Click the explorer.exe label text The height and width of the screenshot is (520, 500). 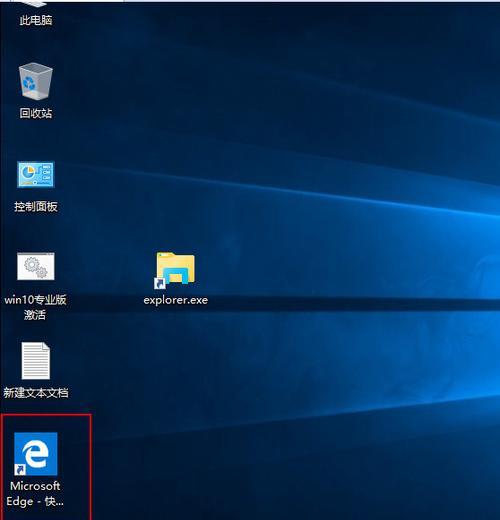pyautogui.click(x=176, y=300)
